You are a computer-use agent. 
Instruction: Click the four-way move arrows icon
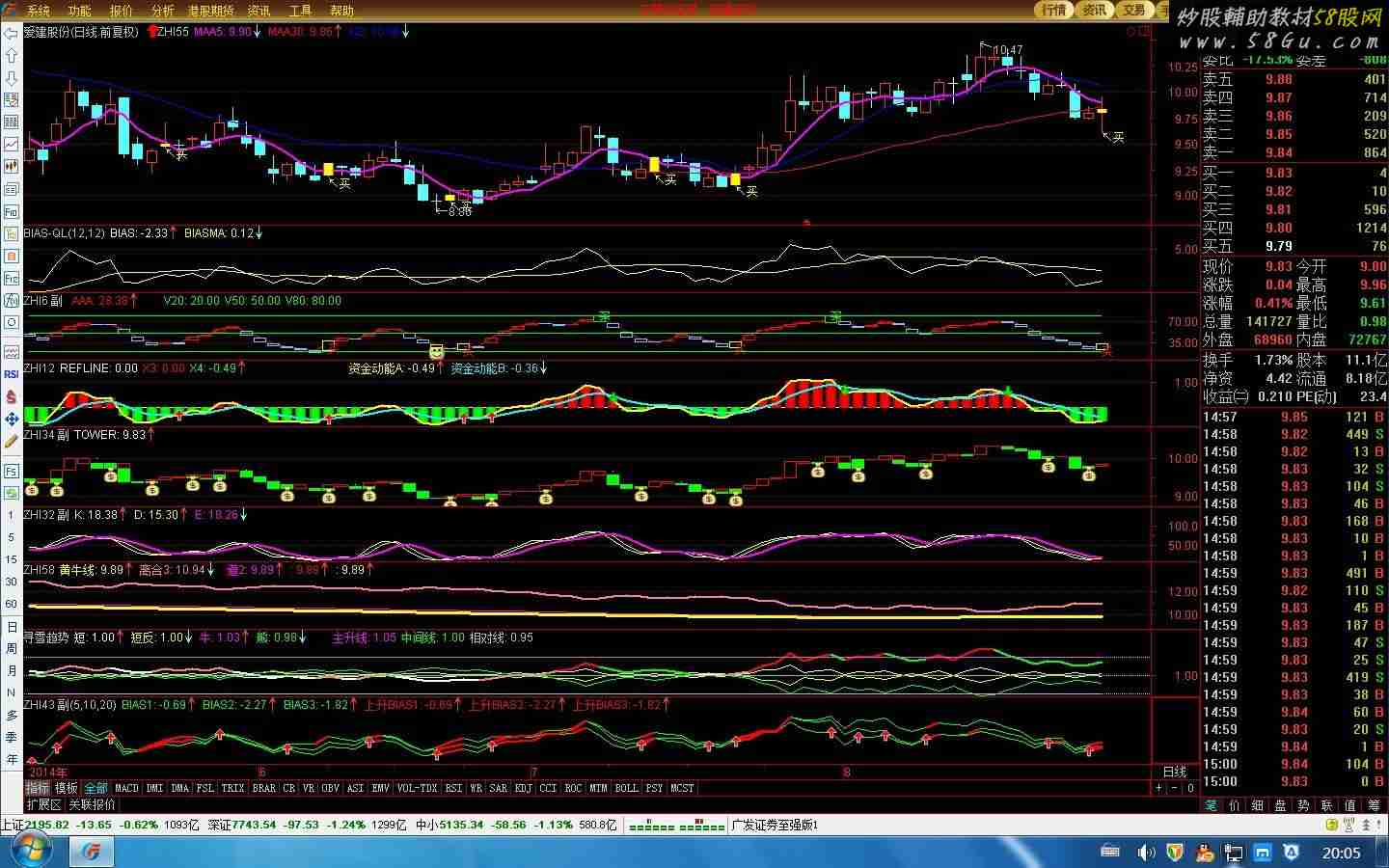12,419
